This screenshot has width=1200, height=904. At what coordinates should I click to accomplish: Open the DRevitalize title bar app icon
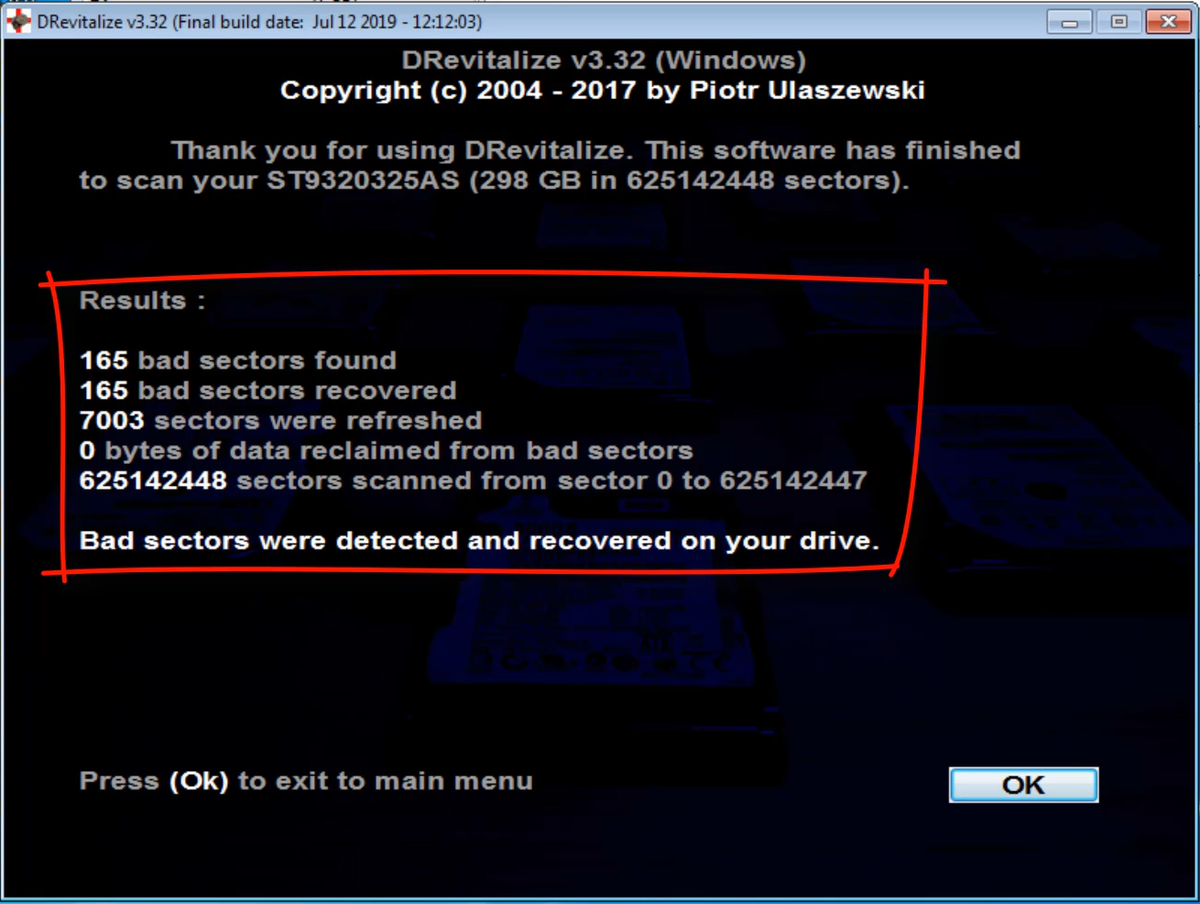click(x=18, y=21)
